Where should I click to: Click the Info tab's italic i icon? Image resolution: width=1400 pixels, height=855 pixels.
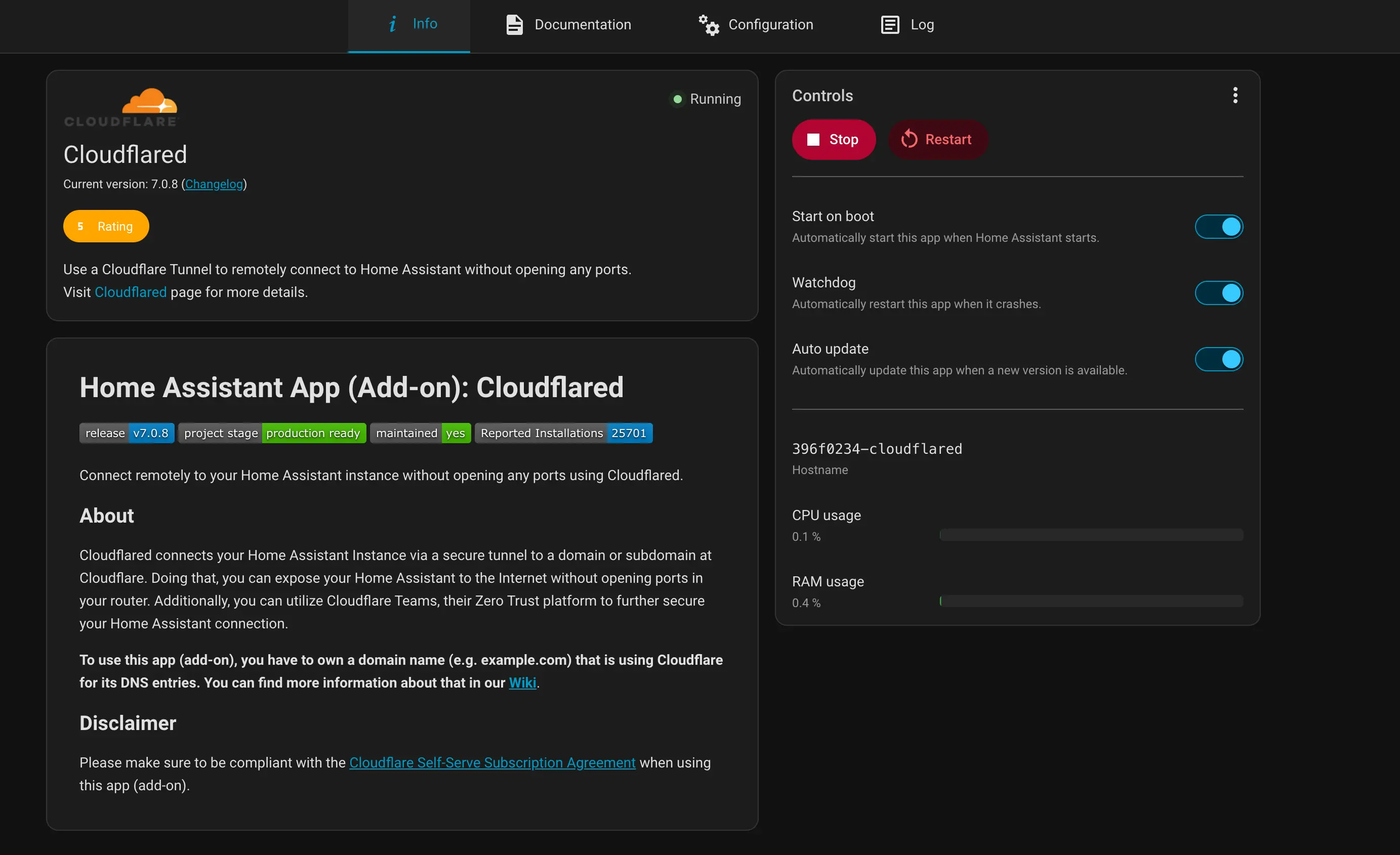pyautogui.click(x=393, y=24)
